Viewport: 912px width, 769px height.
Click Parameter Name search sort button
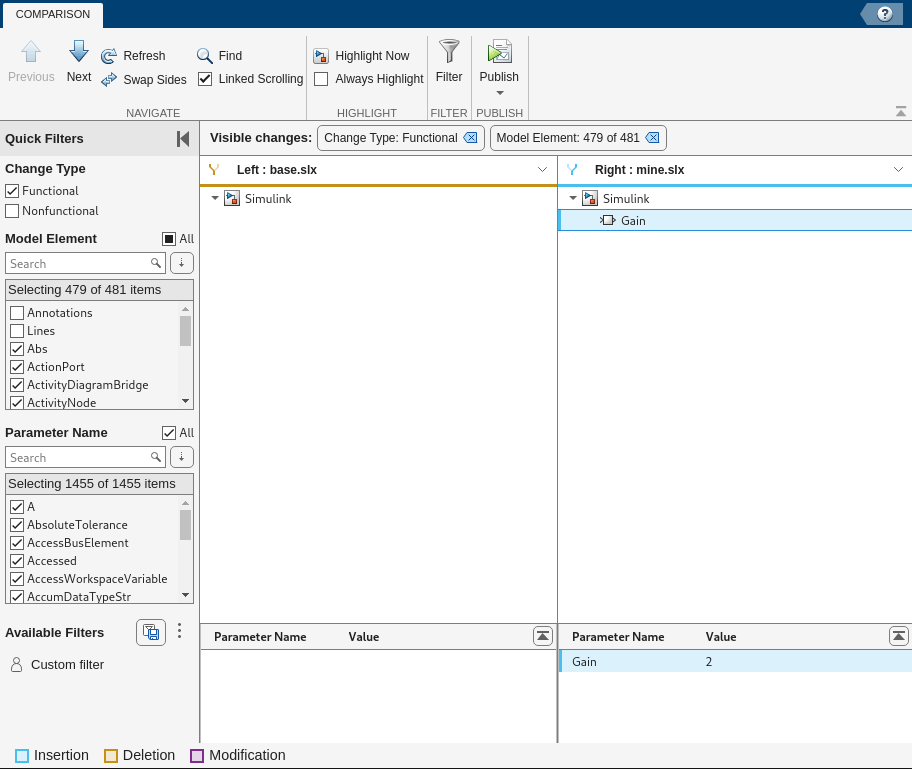pos(181,457)
